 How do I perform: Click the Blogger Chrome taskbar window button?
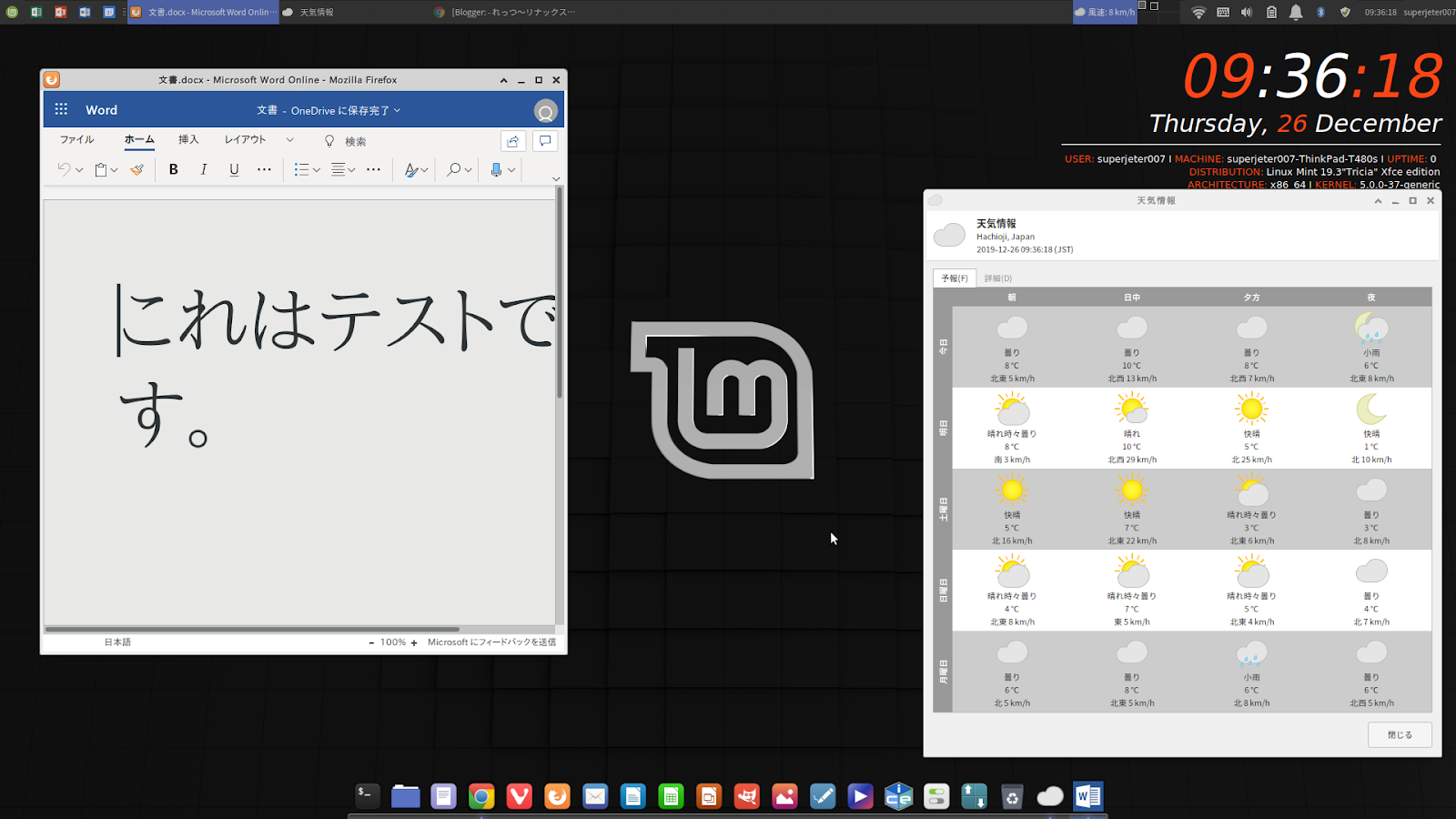click(x=505, y=12)
